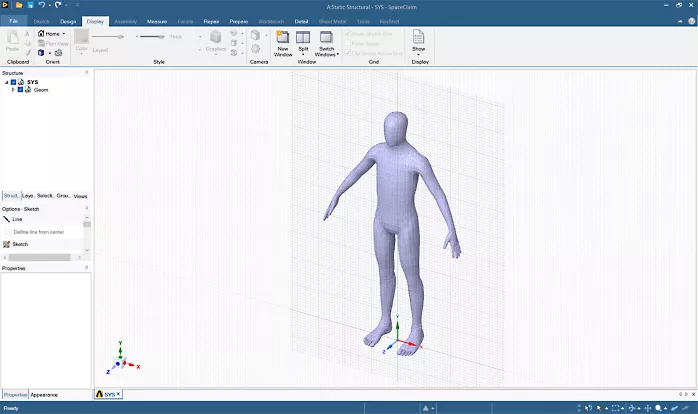This screenshot has height=414, width=698.
Task: Switch to the Appearance panel tab
Action: (44, 394)
